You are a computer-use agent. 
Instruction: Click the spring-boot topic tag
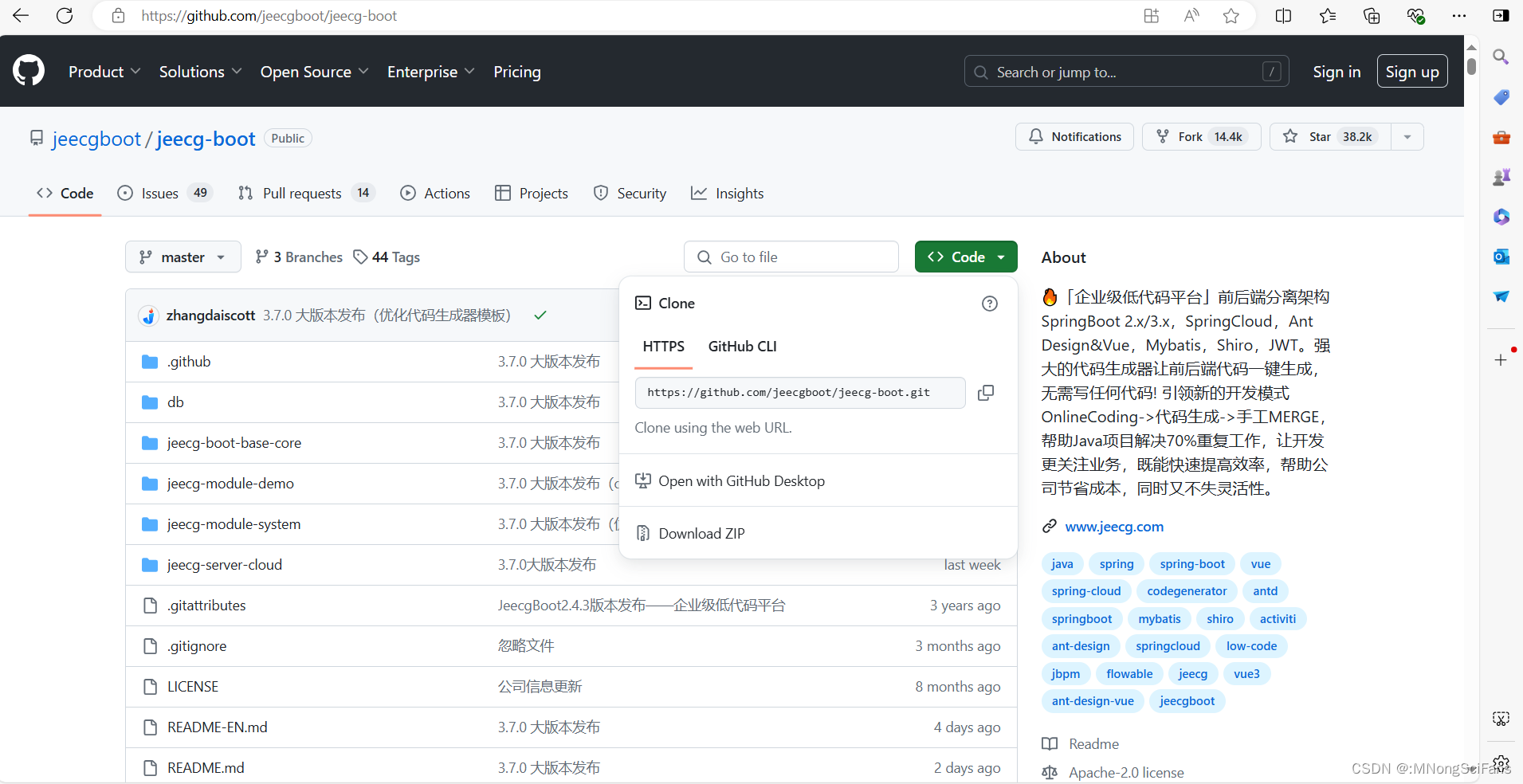click(x=1192, y=564)
